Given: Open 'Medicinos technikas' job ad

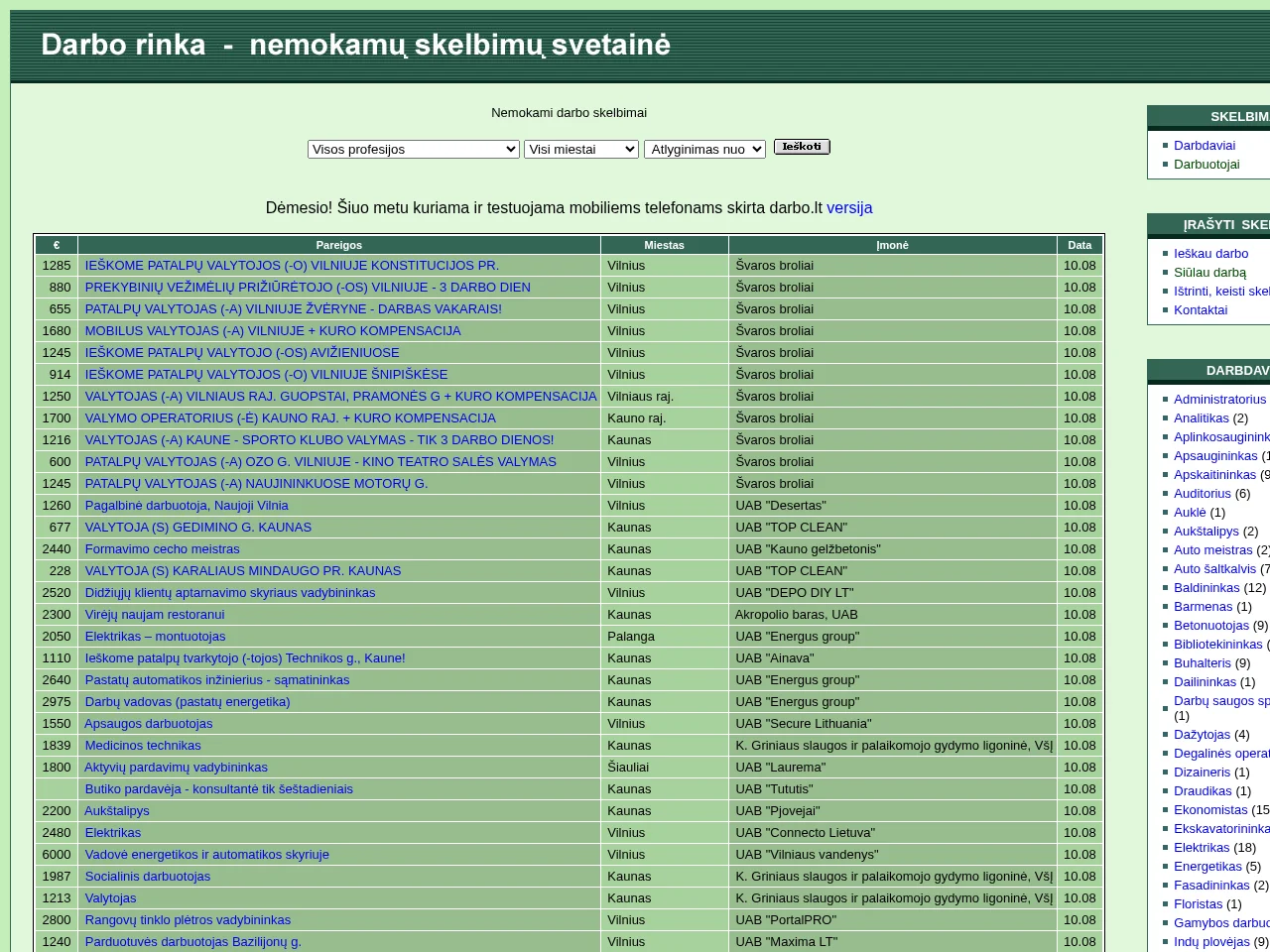Looking at the screenshot, I should (x=143, y=746).
